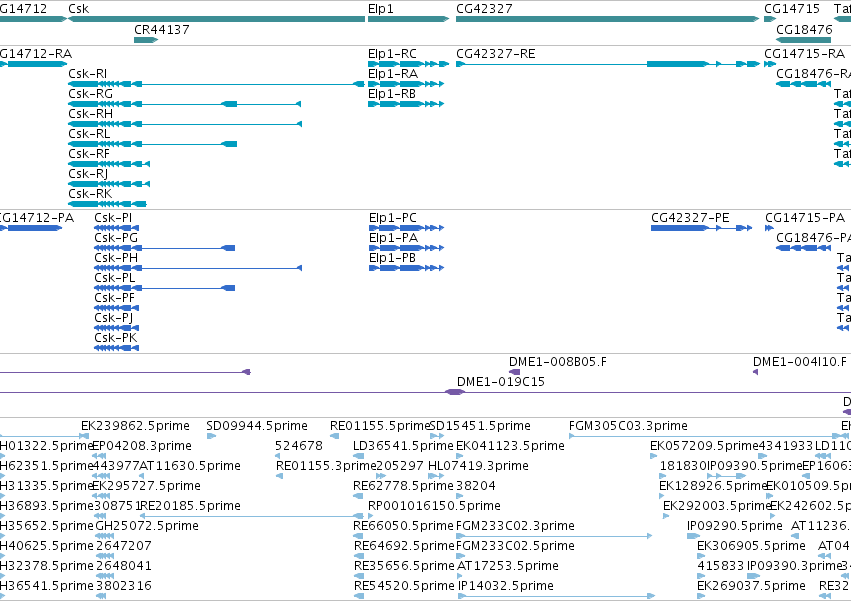Viewport: 851px width, 601px height.
Task: Open EST RE62778.5prime
Action: [x=403, y=486]
